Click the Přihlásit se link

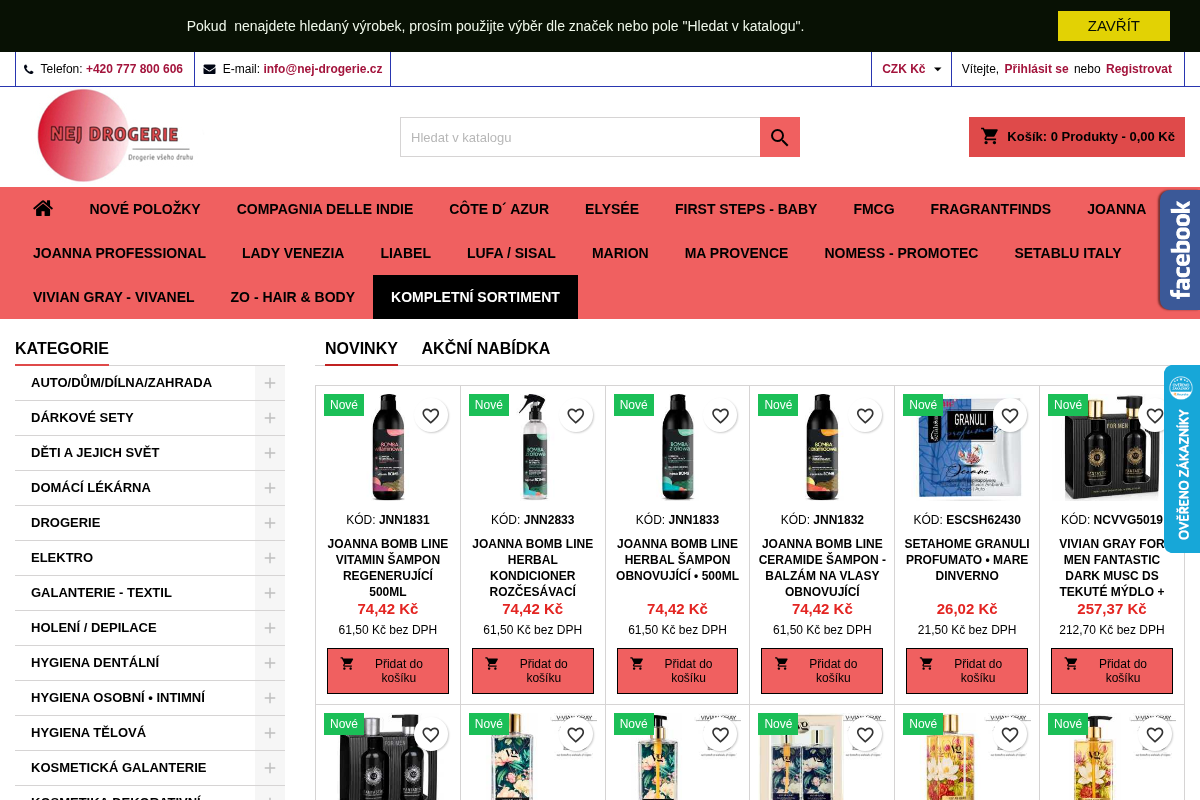(1036, 69)
